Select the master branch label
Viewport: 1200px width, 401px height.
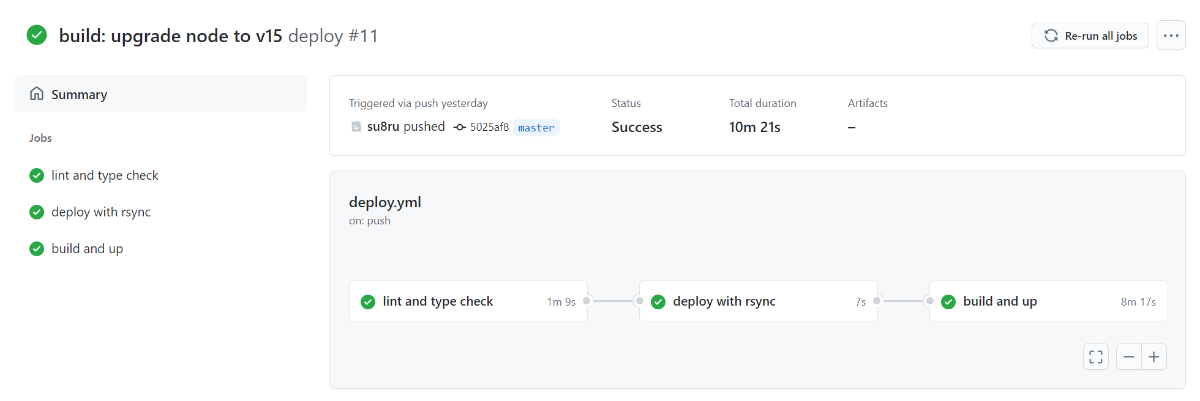[536, 128]
